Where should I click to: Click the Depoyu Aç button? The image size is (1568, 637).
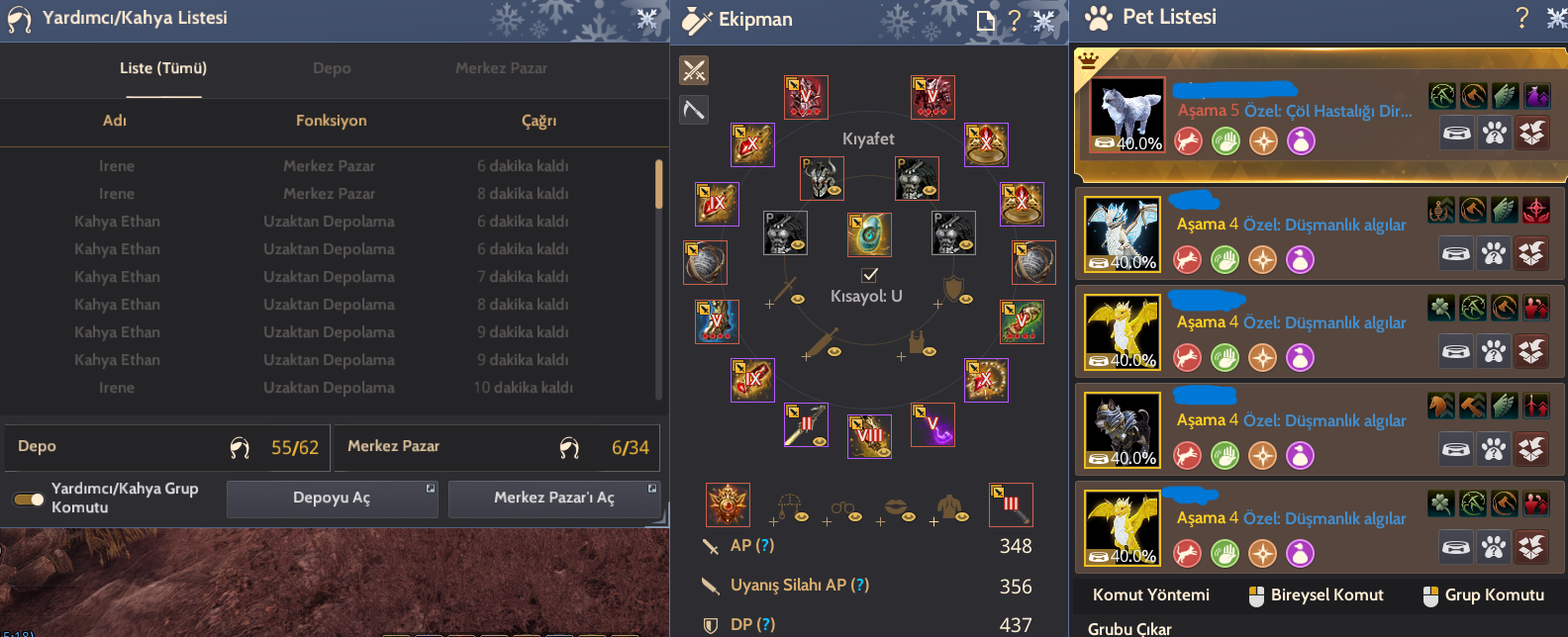[332, 499]
